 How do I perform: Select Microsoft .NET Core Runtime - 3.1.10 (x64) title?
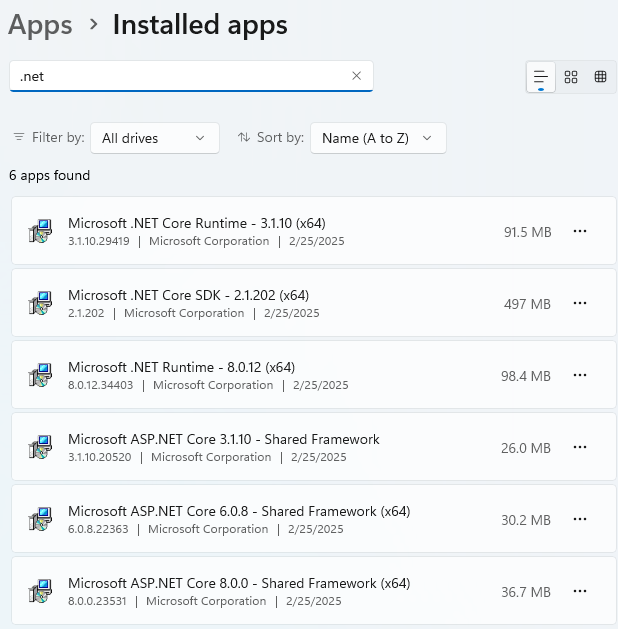coord(197,223)
